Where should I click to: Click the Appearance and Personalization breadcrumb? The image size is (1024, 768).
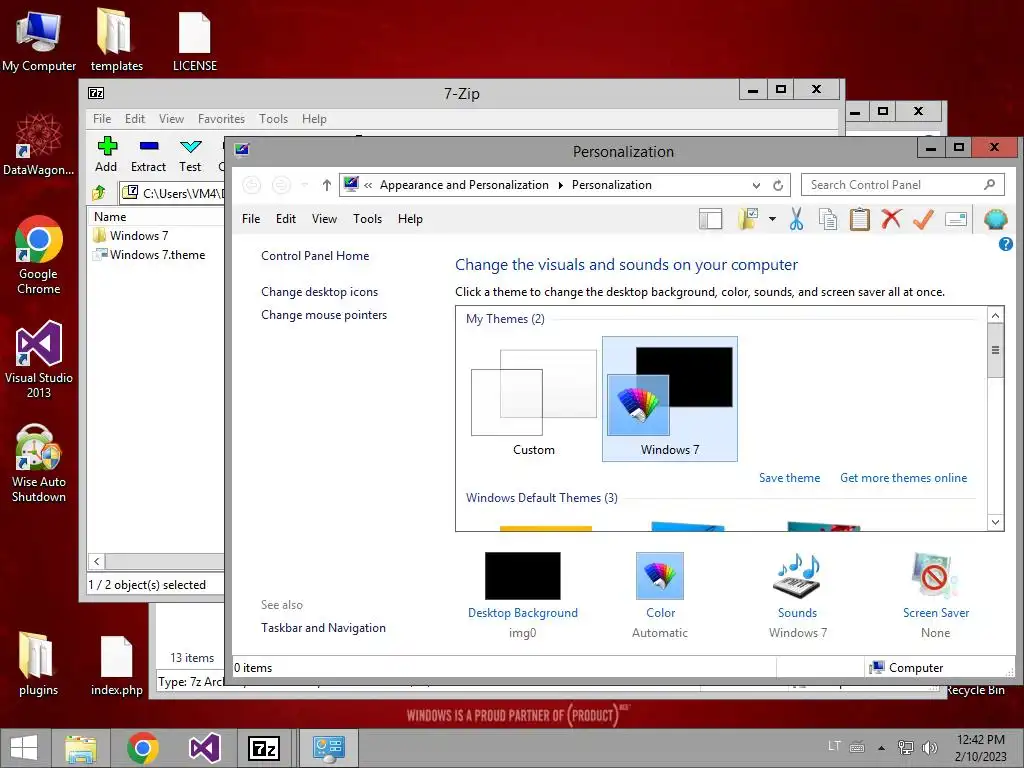click(x=464, y=185)
